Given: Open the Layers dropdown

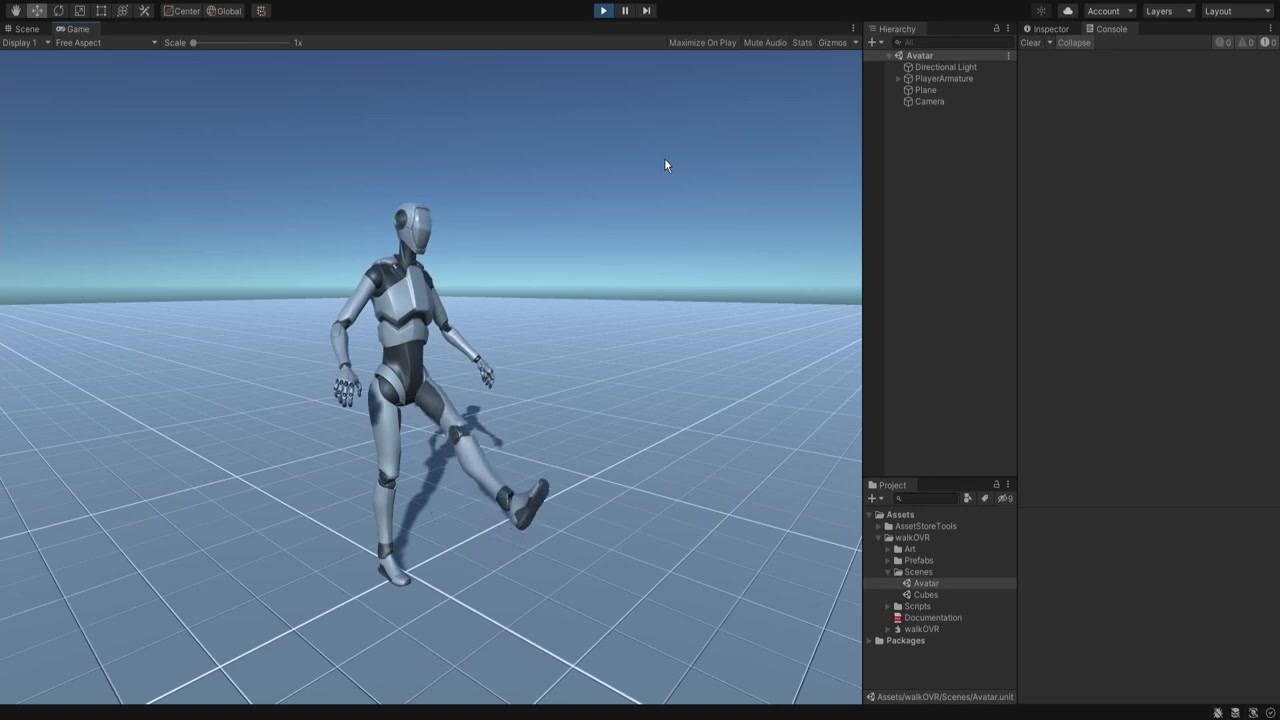Looking at the screenshot, I should 1167,11.
